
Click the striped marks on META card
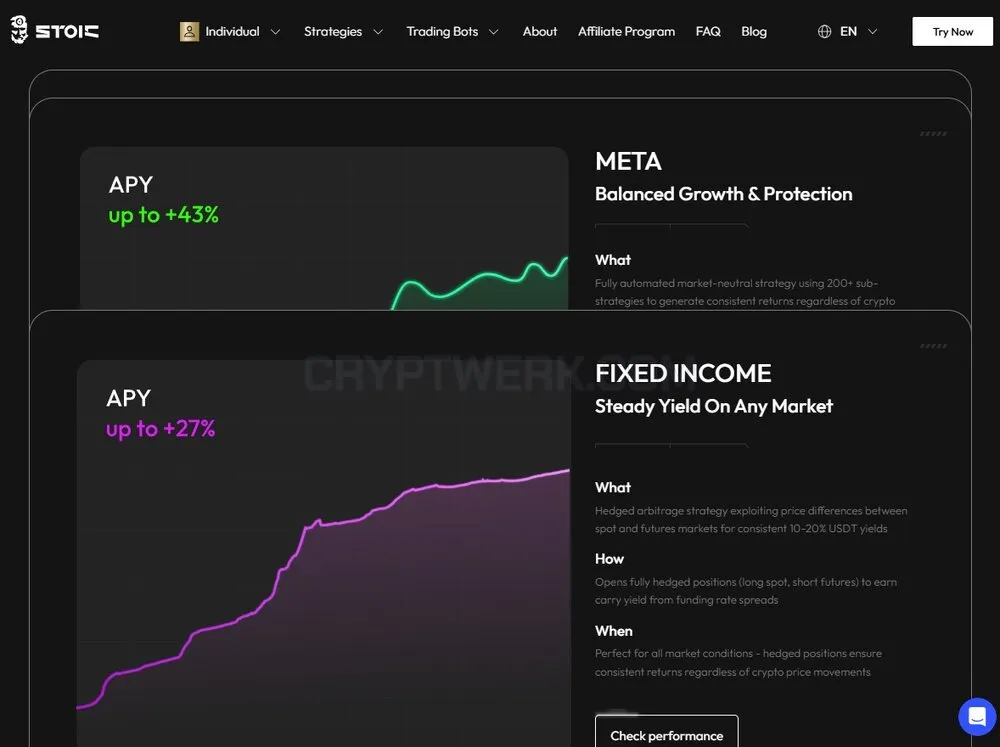[933, 134]
